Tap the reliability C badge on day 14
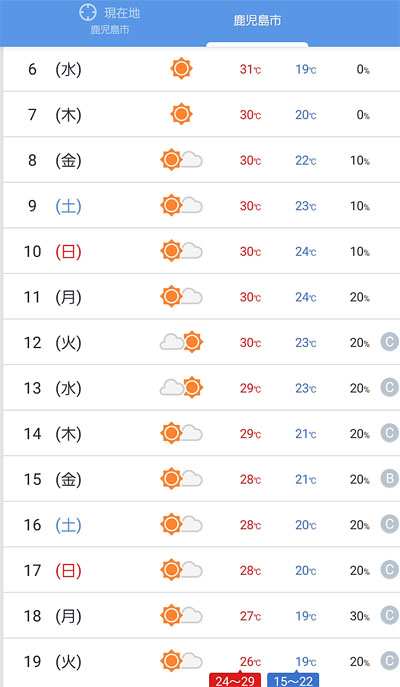The image size is (400, 687). pyautogui.click(x=389, y=433)
